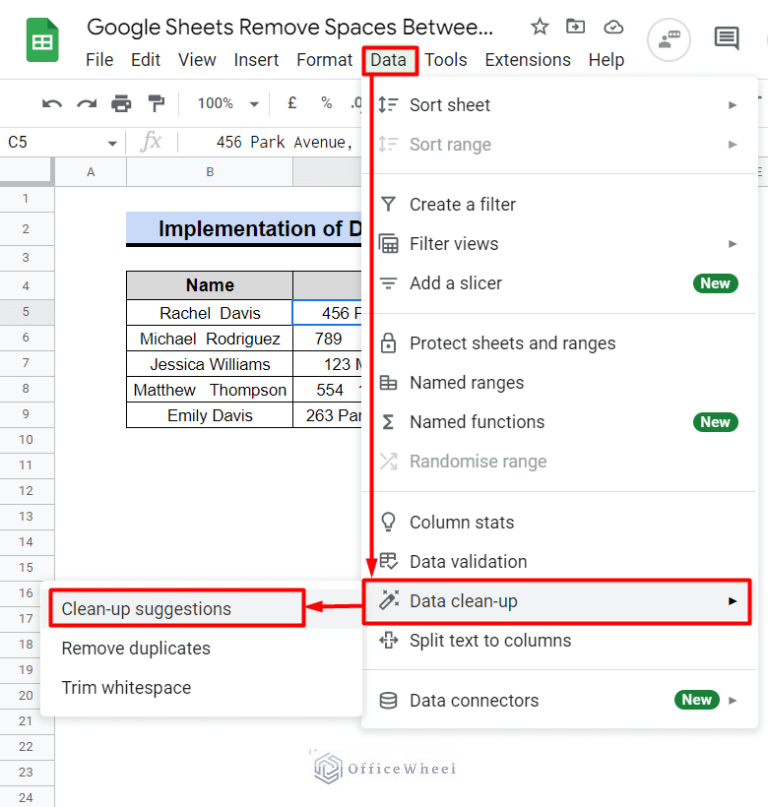The height and width of the screenshot is (807, 768).
Task: Click Remove duplicates menu entry
Action: pyautogui.click(x=136, y=648)
